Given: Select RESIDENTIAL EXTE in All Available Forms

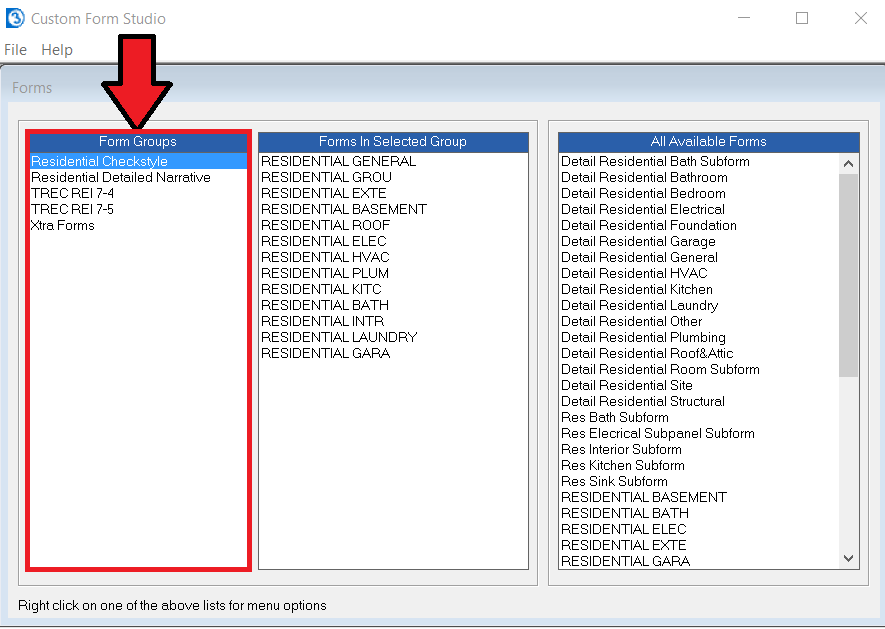Looking at the screenshot, I should pos(699,545).
